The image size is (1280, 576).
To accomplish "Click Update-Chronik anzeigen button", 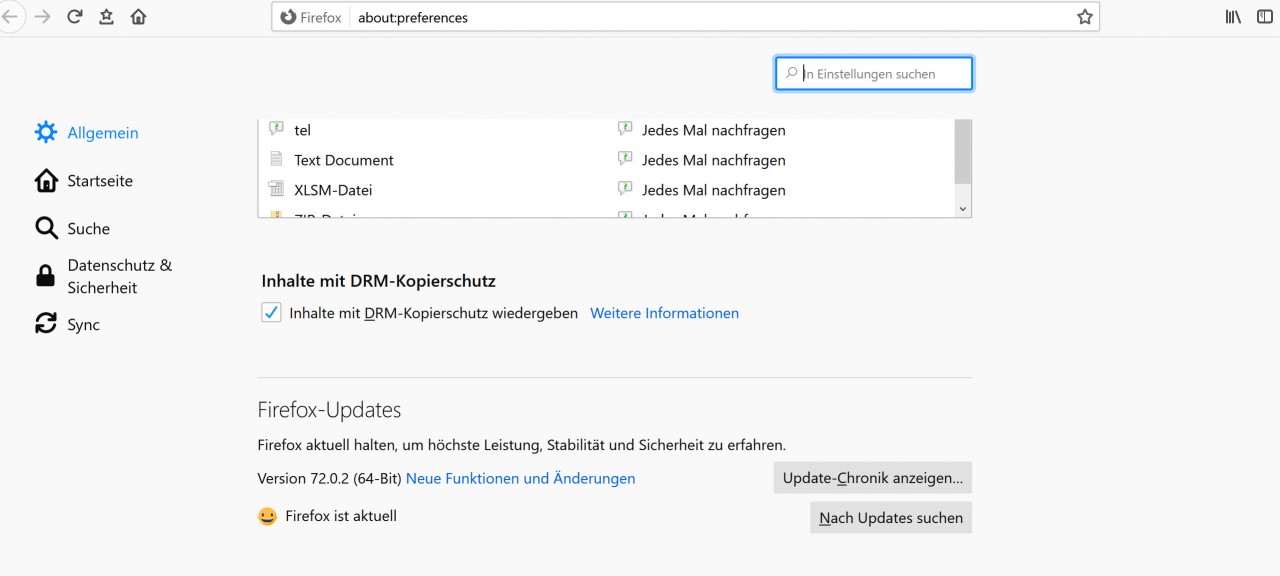I will (872, 478).
